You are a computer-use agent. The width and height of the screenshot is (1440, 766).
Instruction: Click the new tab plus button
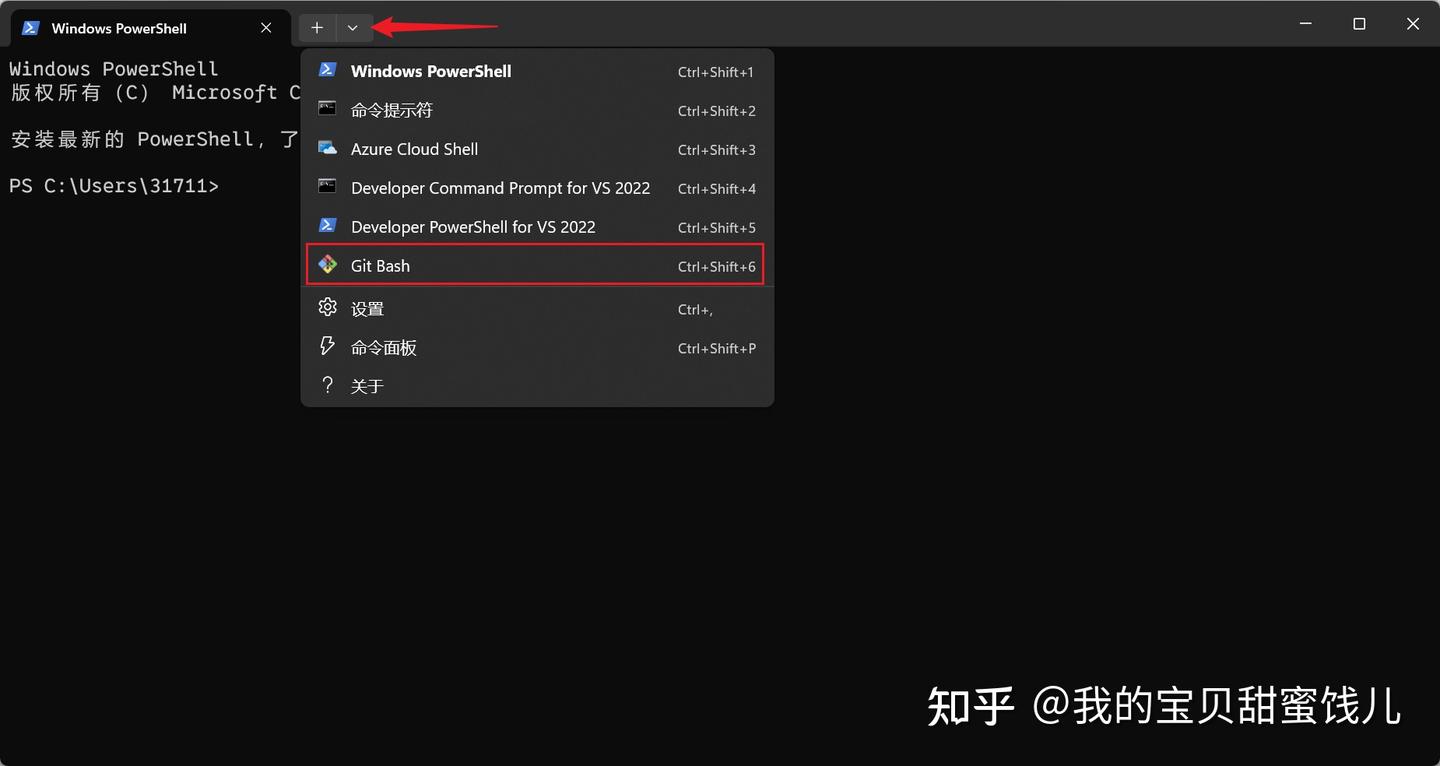pos(316,27)
